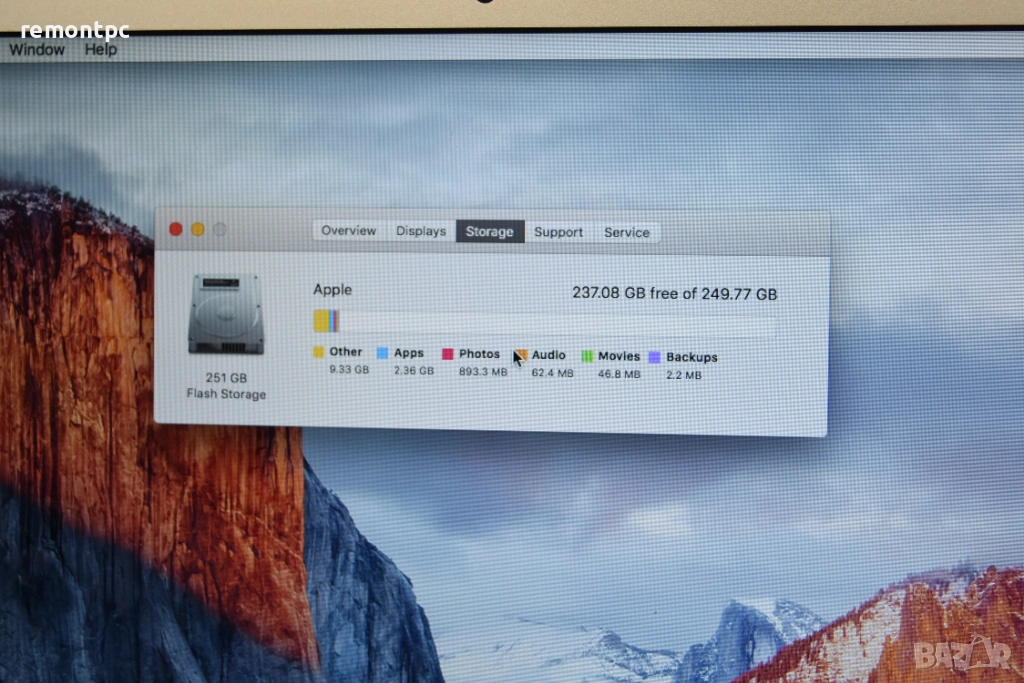Open the Window menu in menu bar

tap(37, 50)
